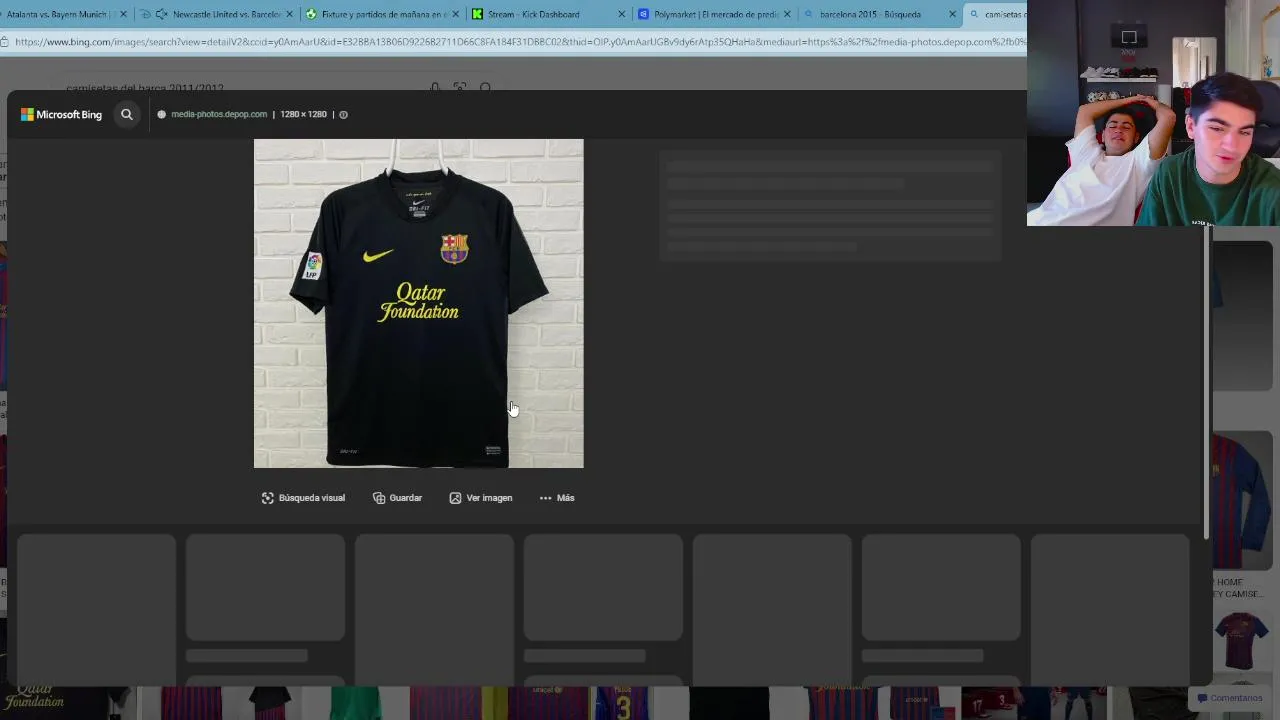This screenshot has width=1280, height=720.
Task: Close the barcelona 2015 - Búsqueda tab
Action: point(952,14)
